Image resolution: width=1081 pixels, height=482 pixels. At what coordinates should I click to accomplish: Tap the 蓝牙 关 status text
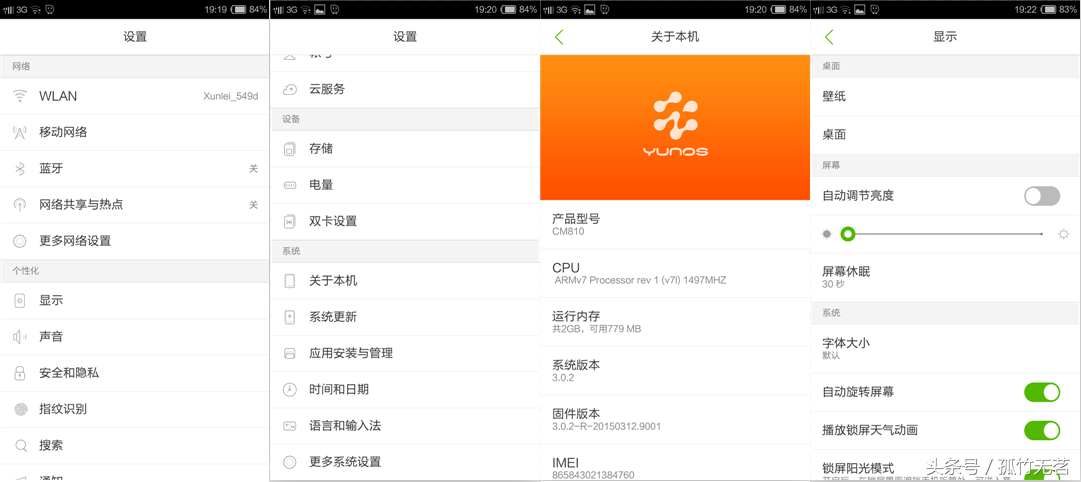tap(254, 169)
